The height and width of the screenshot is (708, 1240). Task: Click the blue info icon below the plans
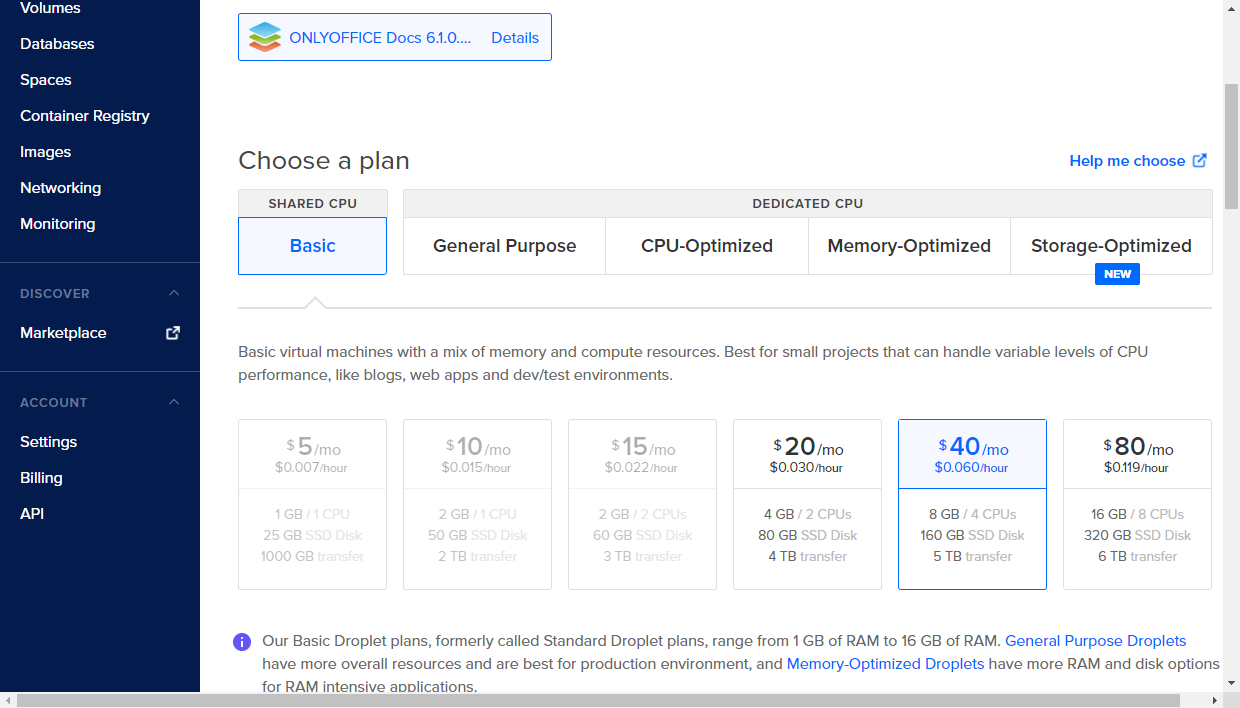(242, 641)
